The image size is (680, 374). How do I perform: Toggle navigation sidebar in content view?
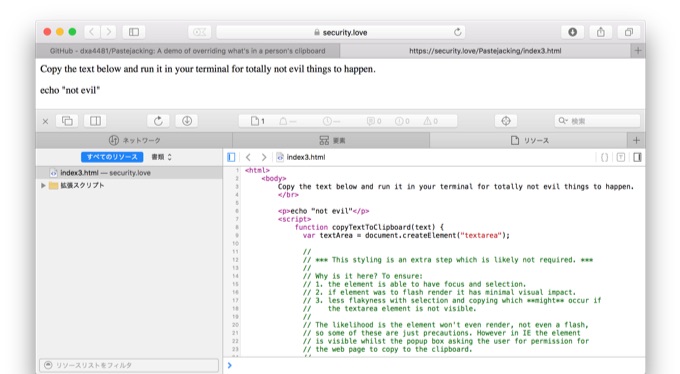231,157
